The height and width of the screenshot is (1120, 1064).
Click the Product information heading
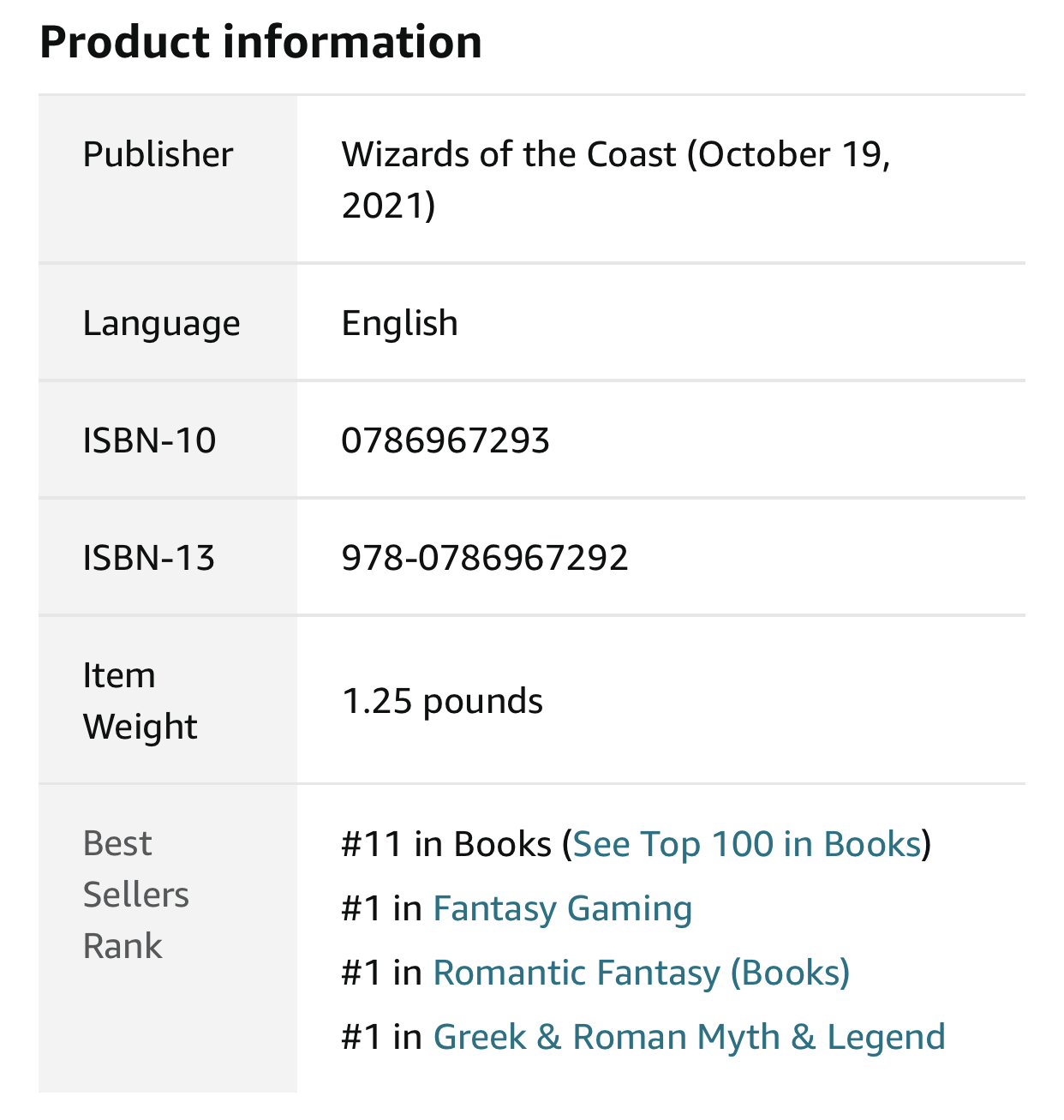(x=260, y=42)
